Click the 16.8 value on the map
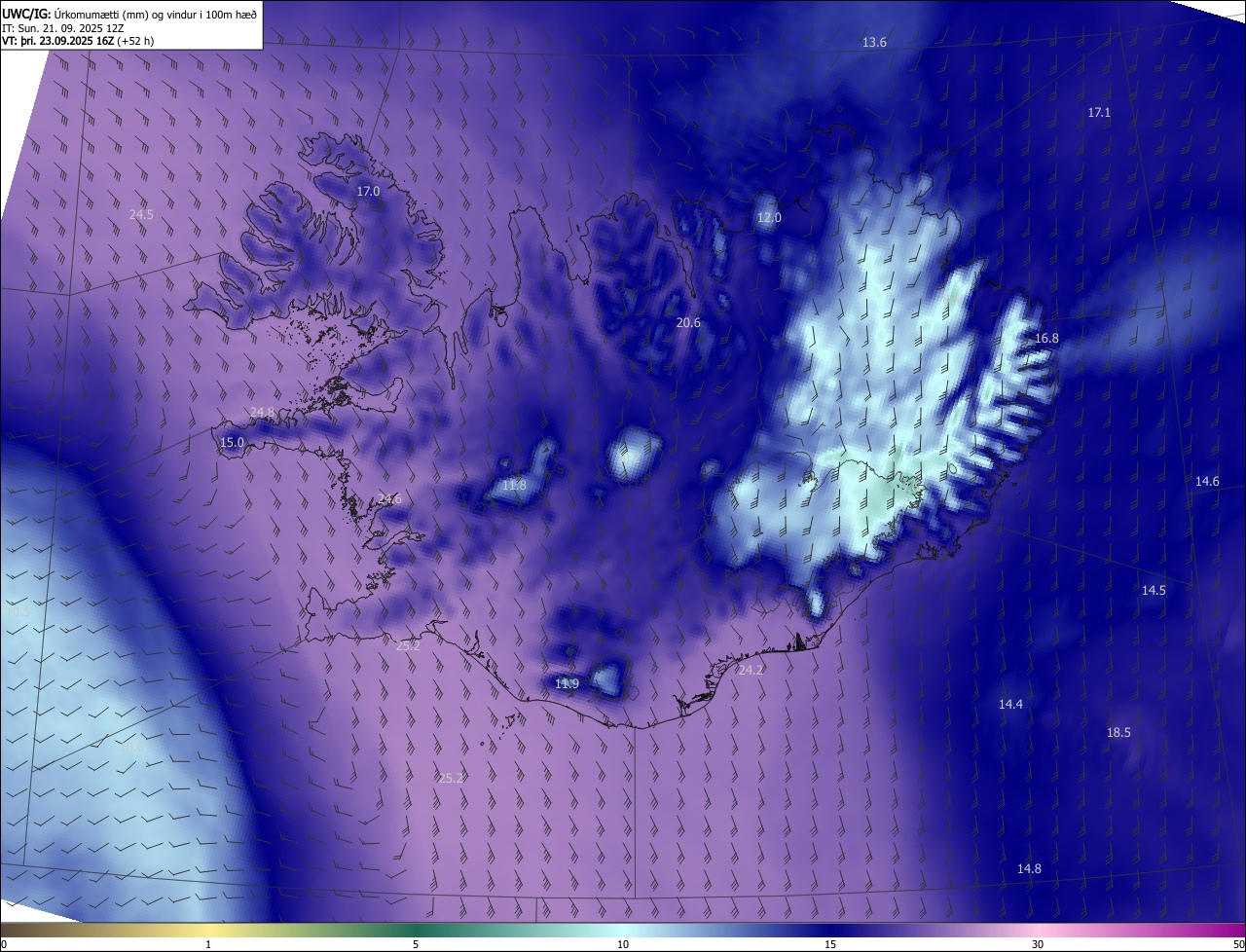 point(1046,338)
